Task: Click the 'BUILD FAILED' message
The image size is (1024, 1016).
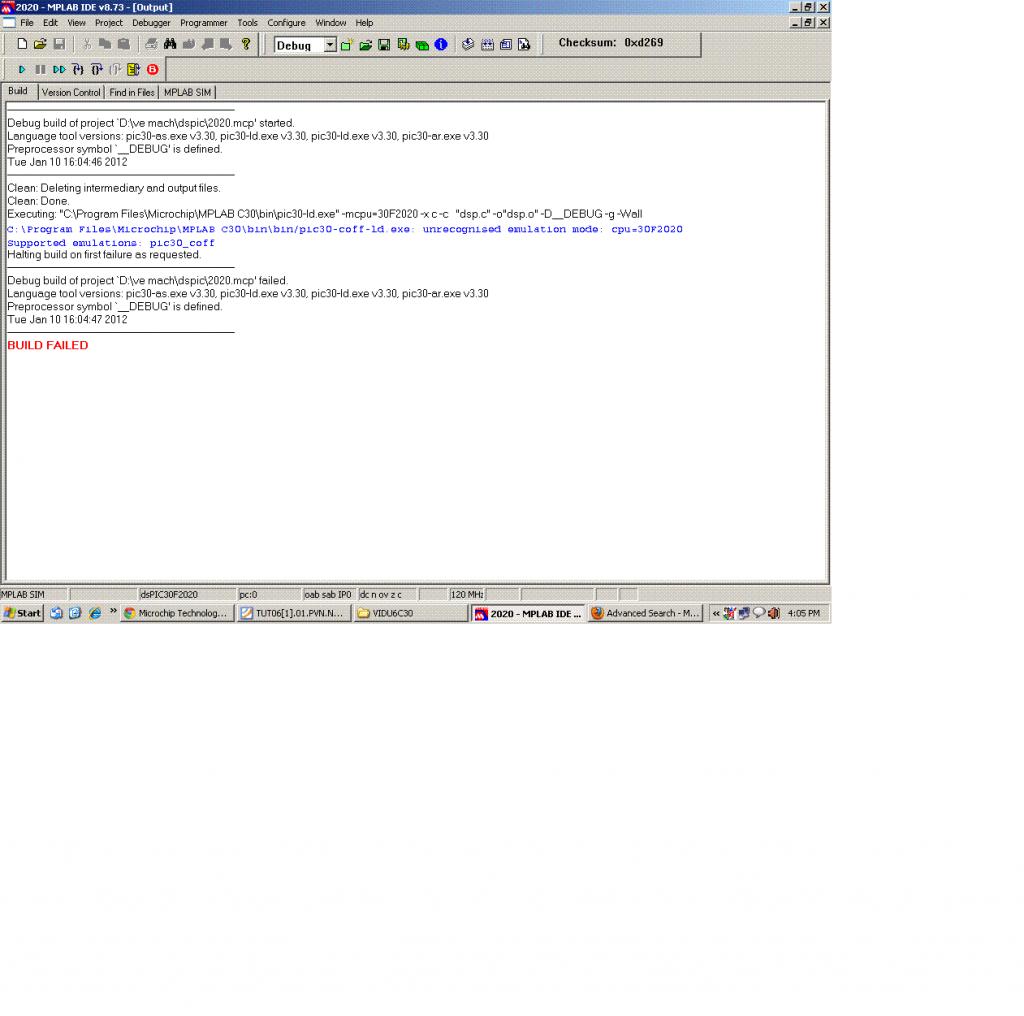Action: pos(48,345)
